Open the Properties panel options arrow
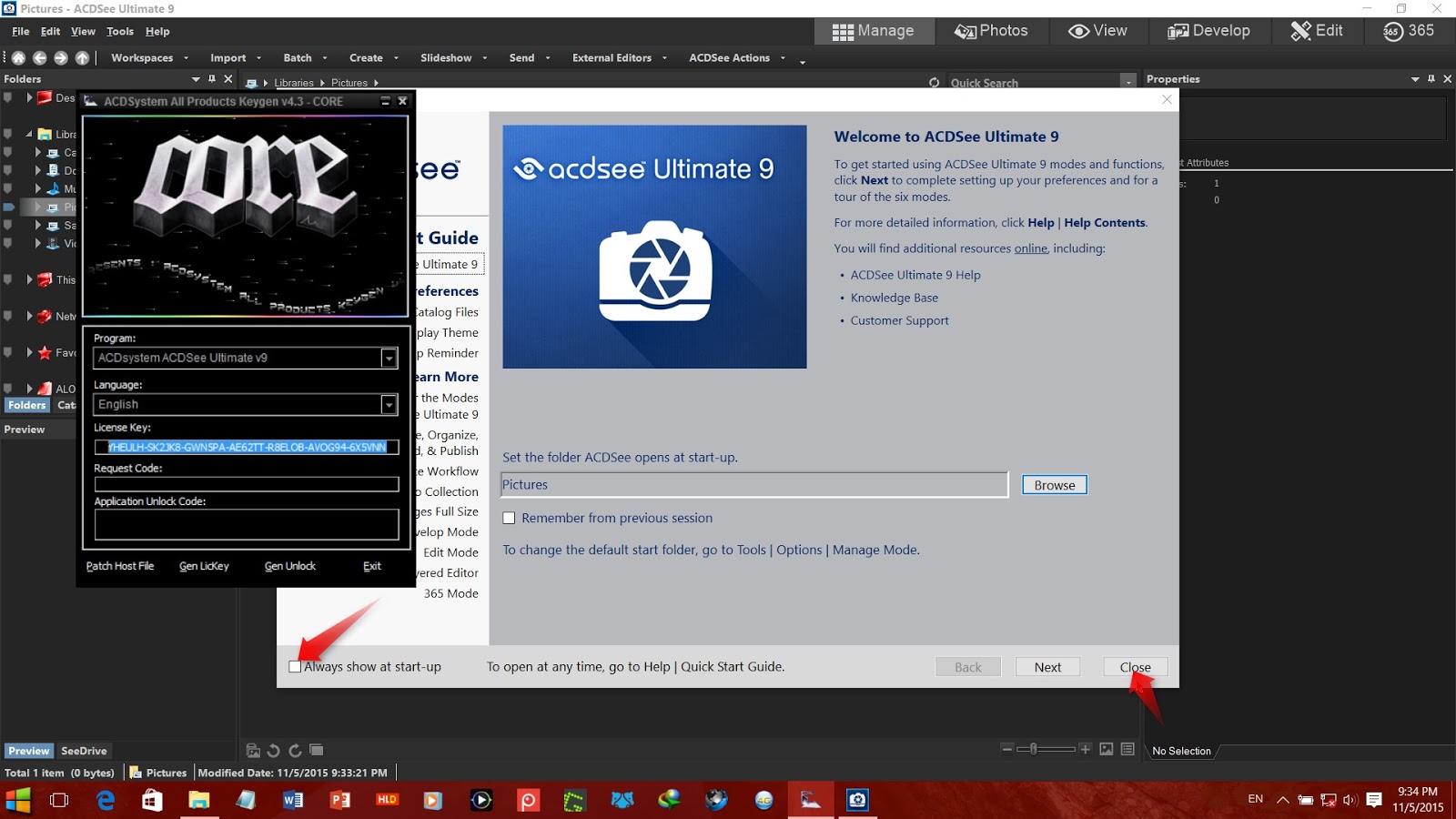 pyautogui.click(x=1415, y=79)
